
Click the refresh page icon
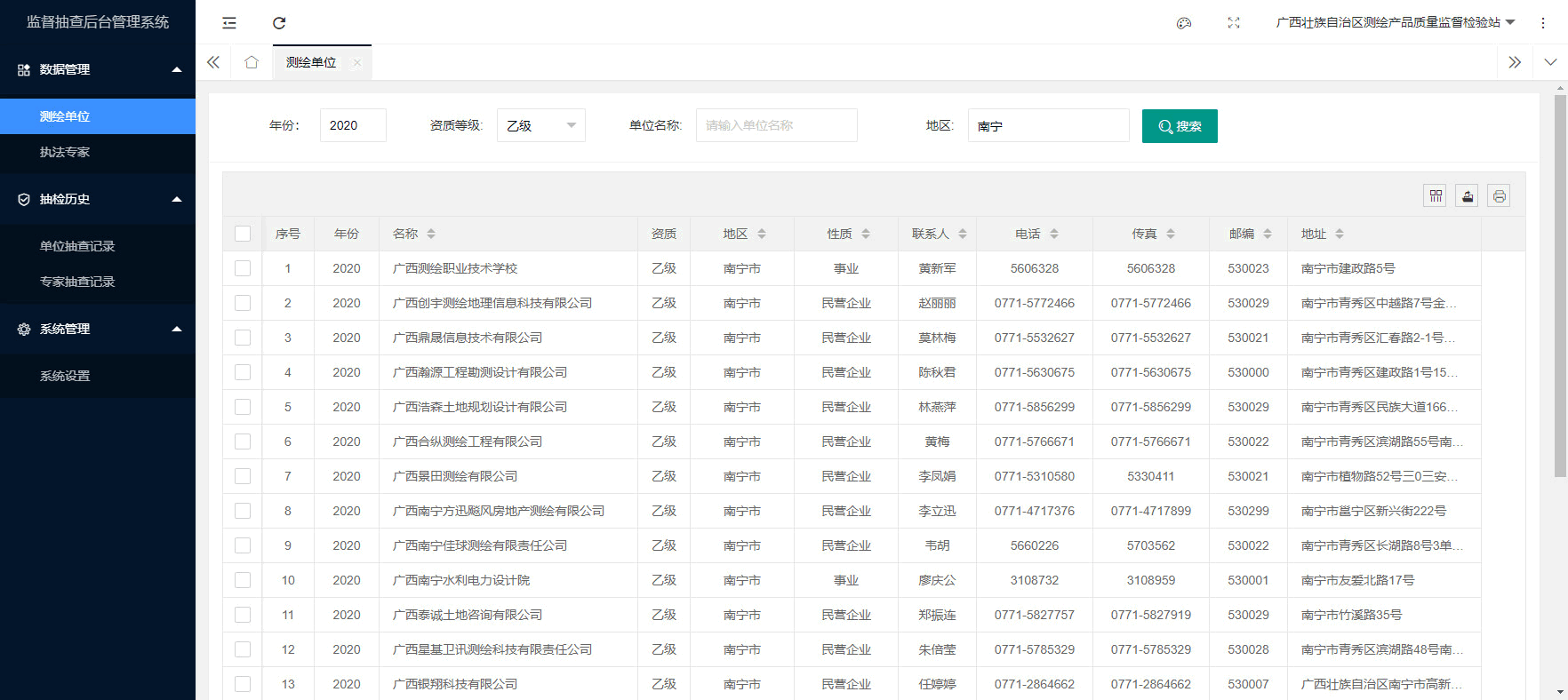pyautogui.click(x=279, y=23)
